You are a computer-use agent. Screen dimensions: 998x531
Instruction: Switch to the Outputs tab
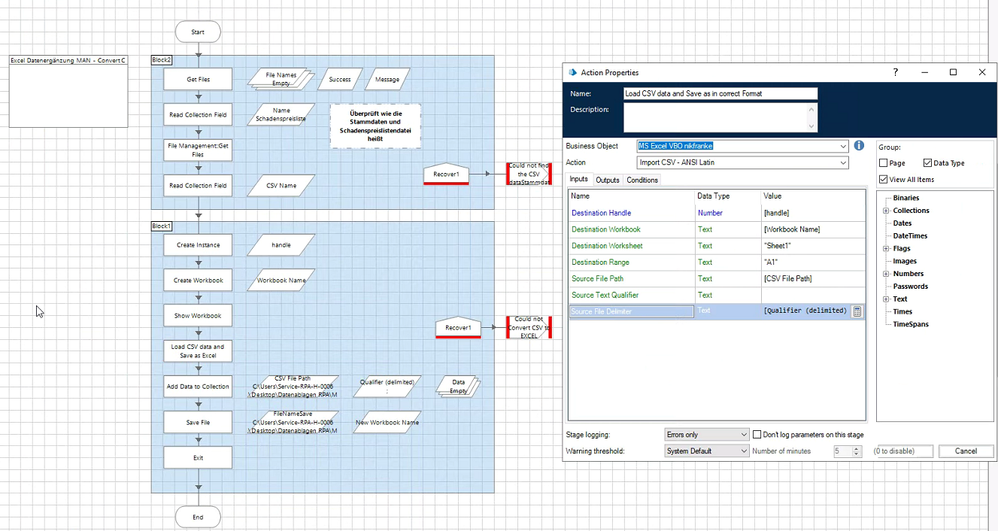click(x=607, y=180)
